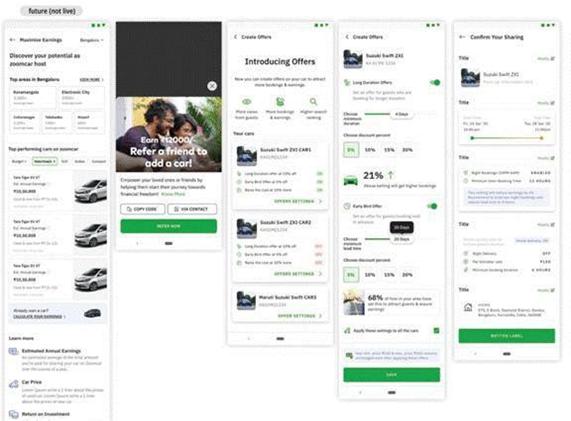Open the Bengaluru city dropdown
The image size is (571, 421).
click(92, 40)
